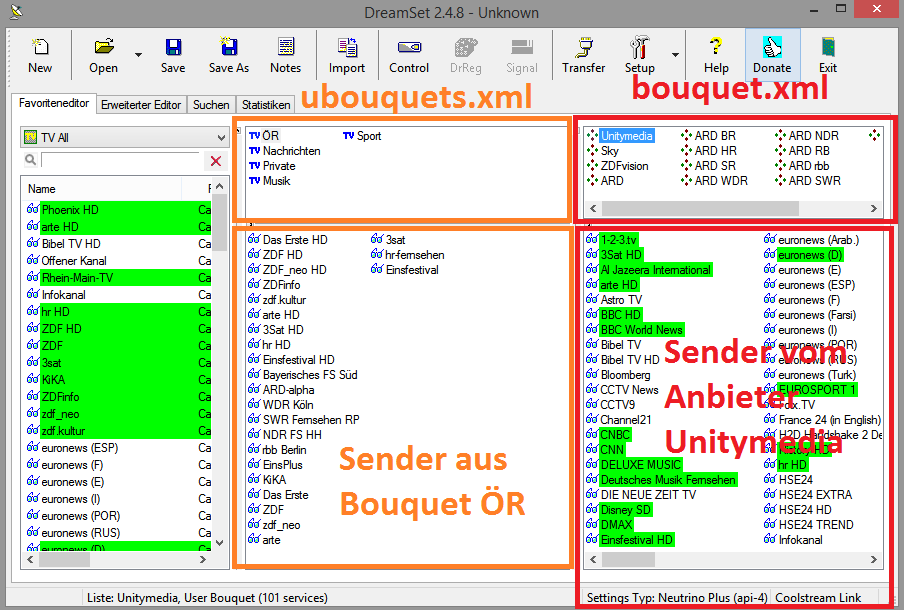
Task: Select the Nachrichten user bouquet
Action: click(291, 151)
